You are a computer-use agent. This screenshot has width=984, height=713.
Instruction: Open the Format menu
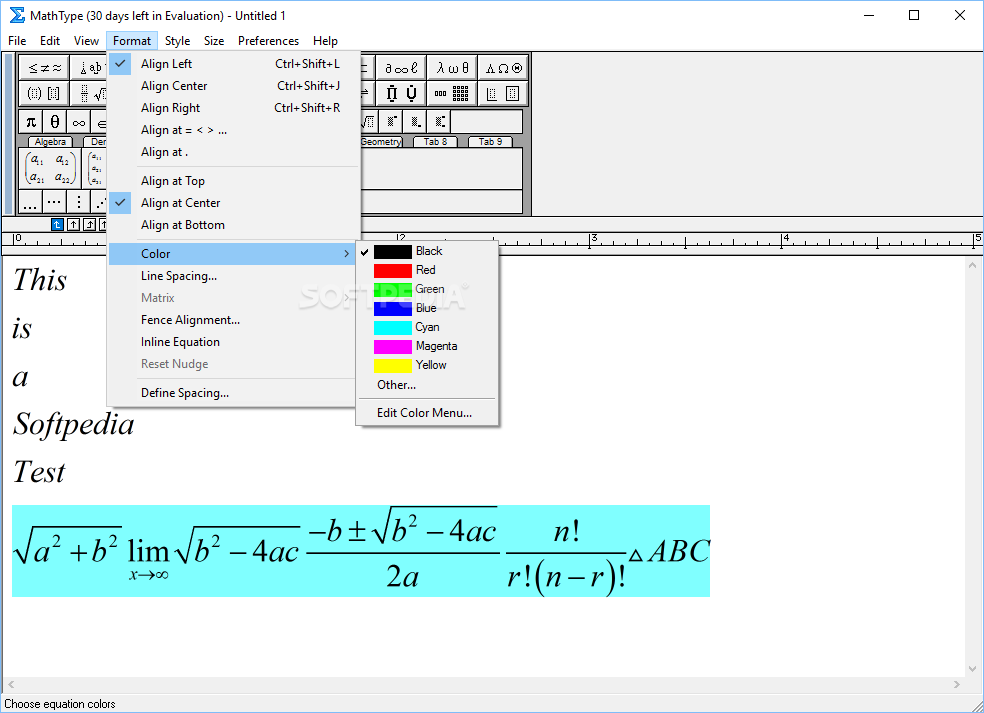pos(132,41)
